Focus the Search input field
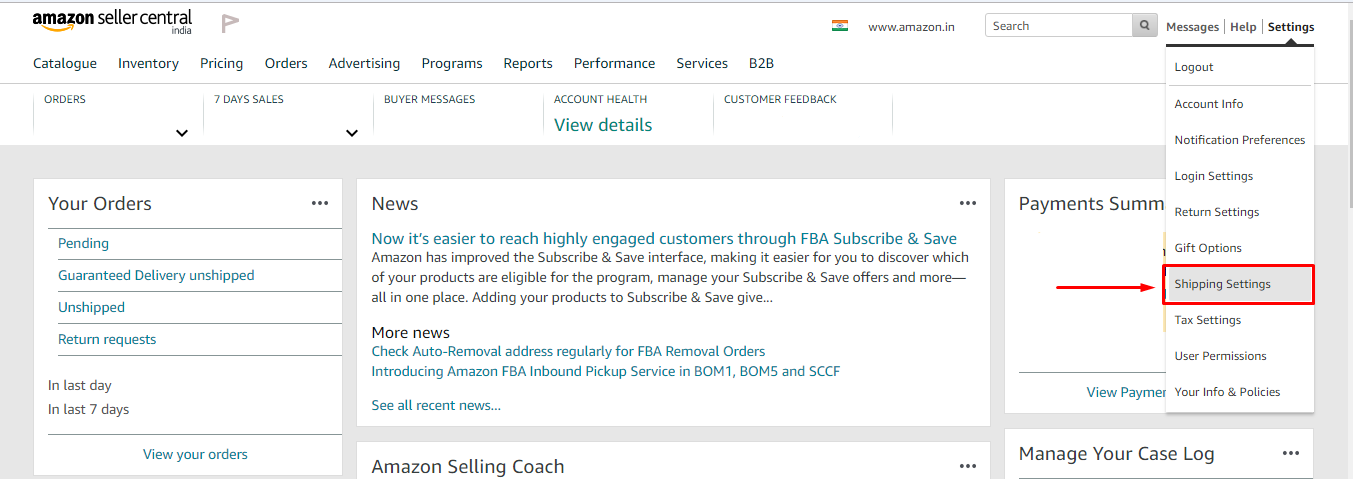Screen dimensions: 1353x479 click(x=1059, y=26)
